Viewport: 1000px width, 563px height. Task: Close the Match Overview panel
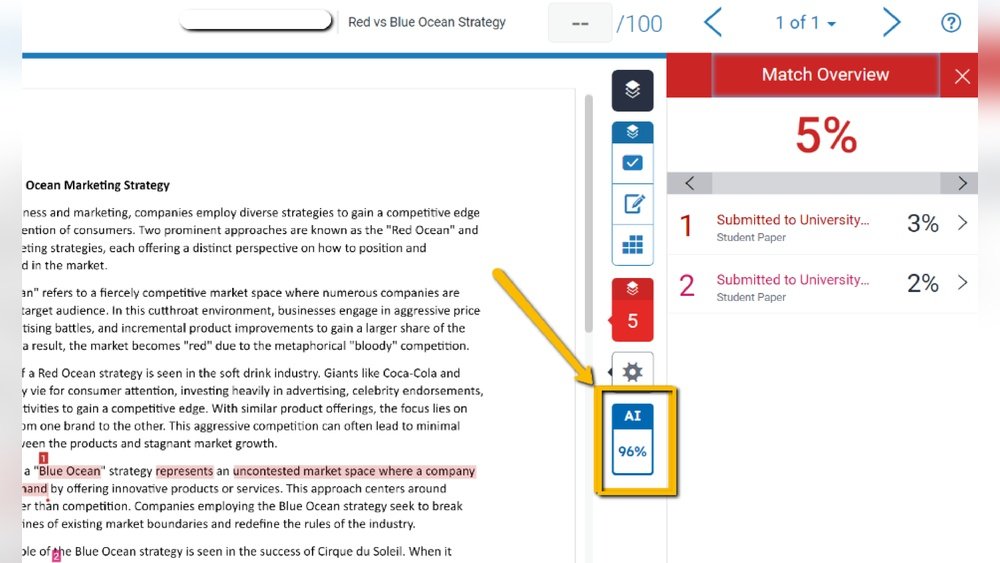click(x=962, y=76)
